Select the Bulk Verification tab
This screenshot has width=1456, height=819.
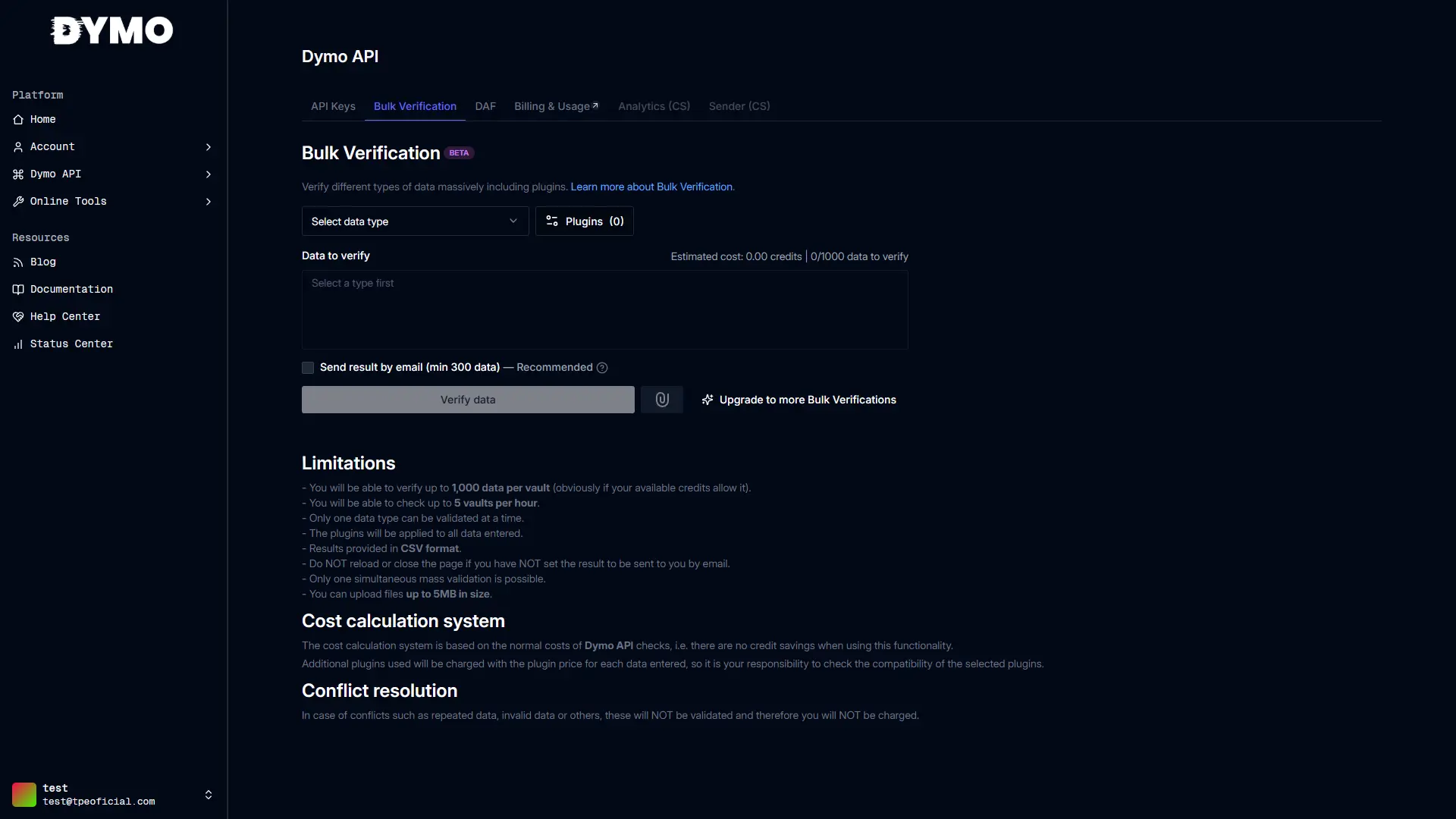pyautogui.click(x=415, y=106)
